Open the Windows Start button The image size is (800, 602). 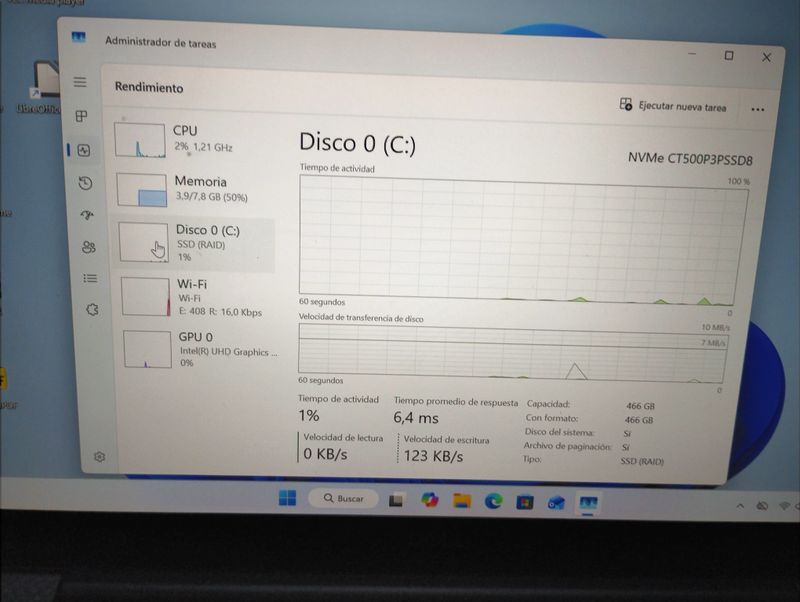tap(287, 498)
